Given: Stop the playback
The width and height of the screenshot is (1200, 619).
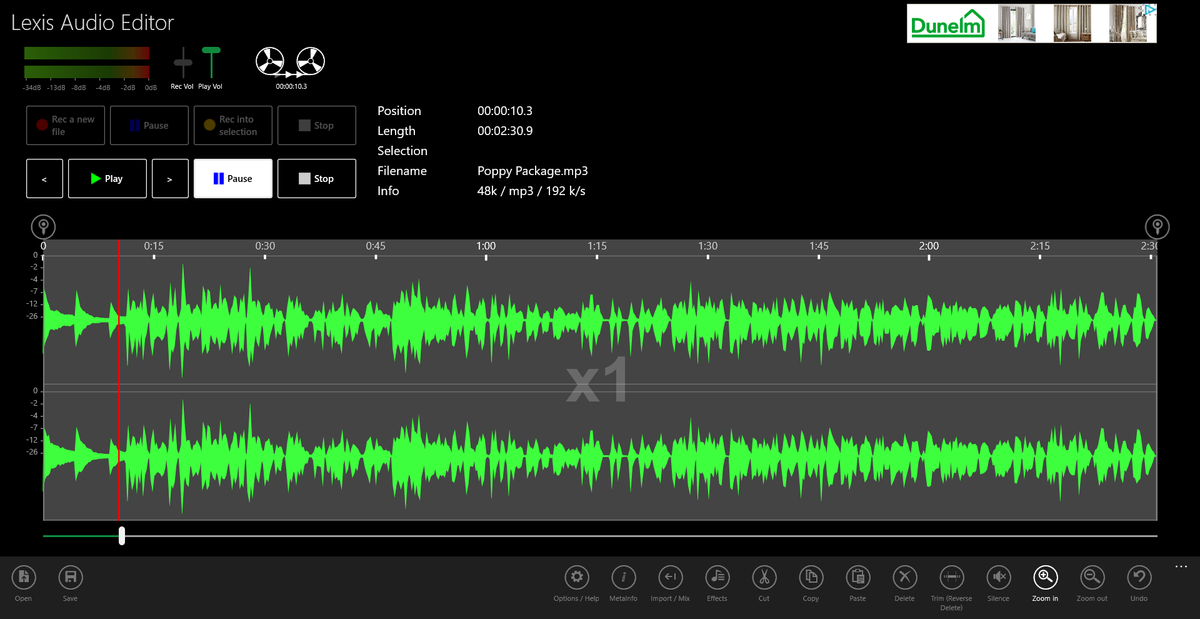Looking at the screenshot, I should pyautogui.click(x=317, y=178).
